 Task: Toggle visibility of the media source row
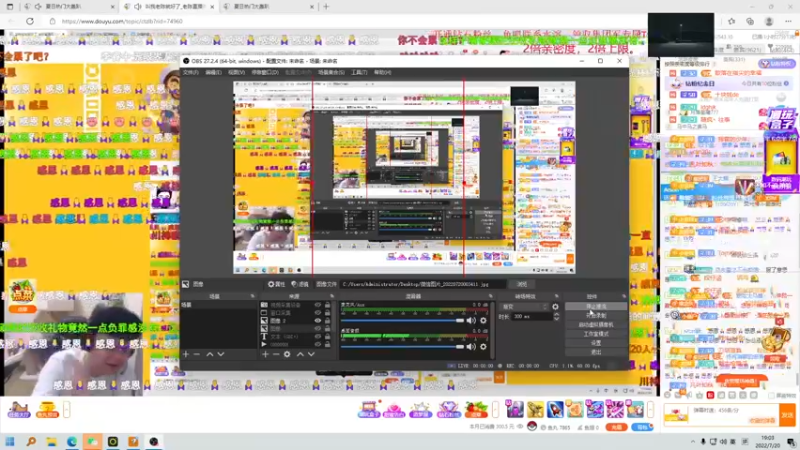[x=318, y=344]
